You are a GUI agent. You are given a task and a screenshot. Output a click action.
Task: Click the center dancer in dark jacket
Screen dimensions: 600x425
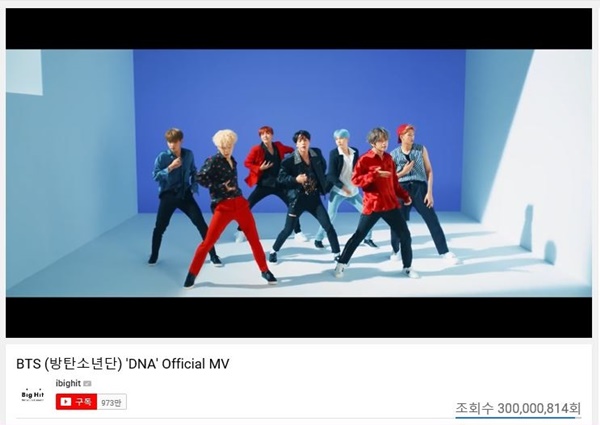point(302,195)
